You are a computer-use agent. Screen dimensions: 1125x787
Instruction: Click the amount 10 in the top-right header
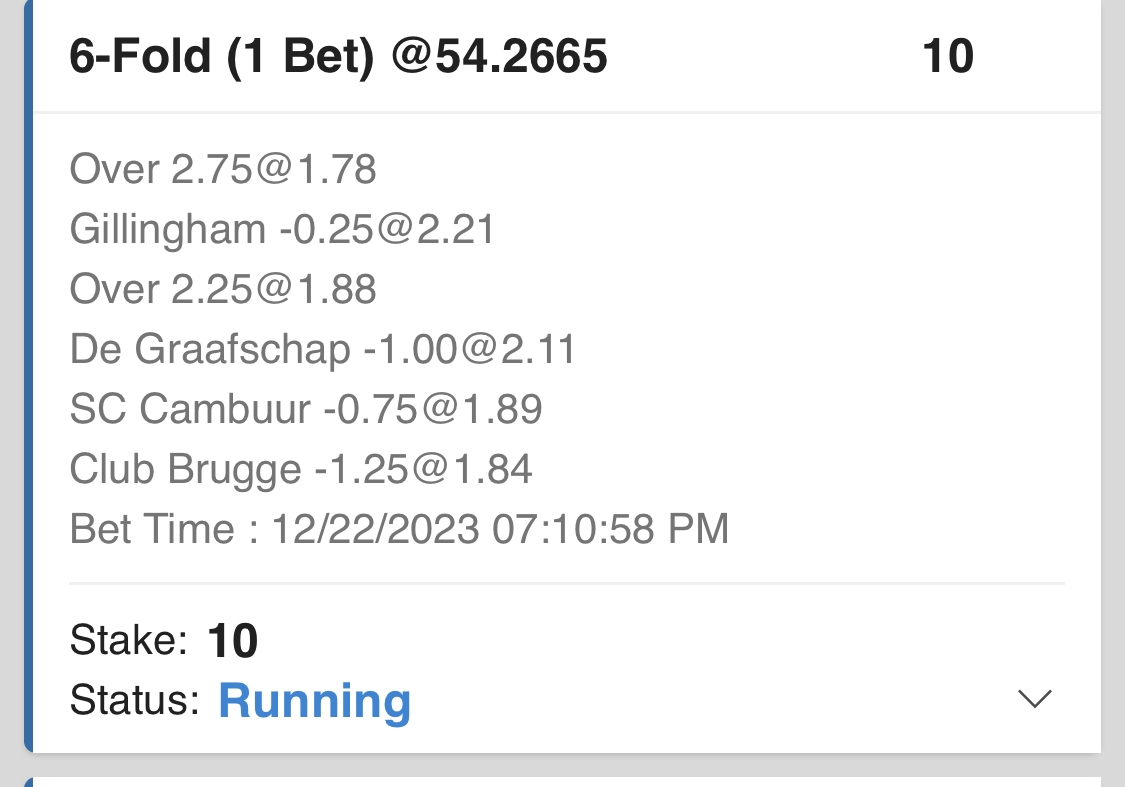947,57
